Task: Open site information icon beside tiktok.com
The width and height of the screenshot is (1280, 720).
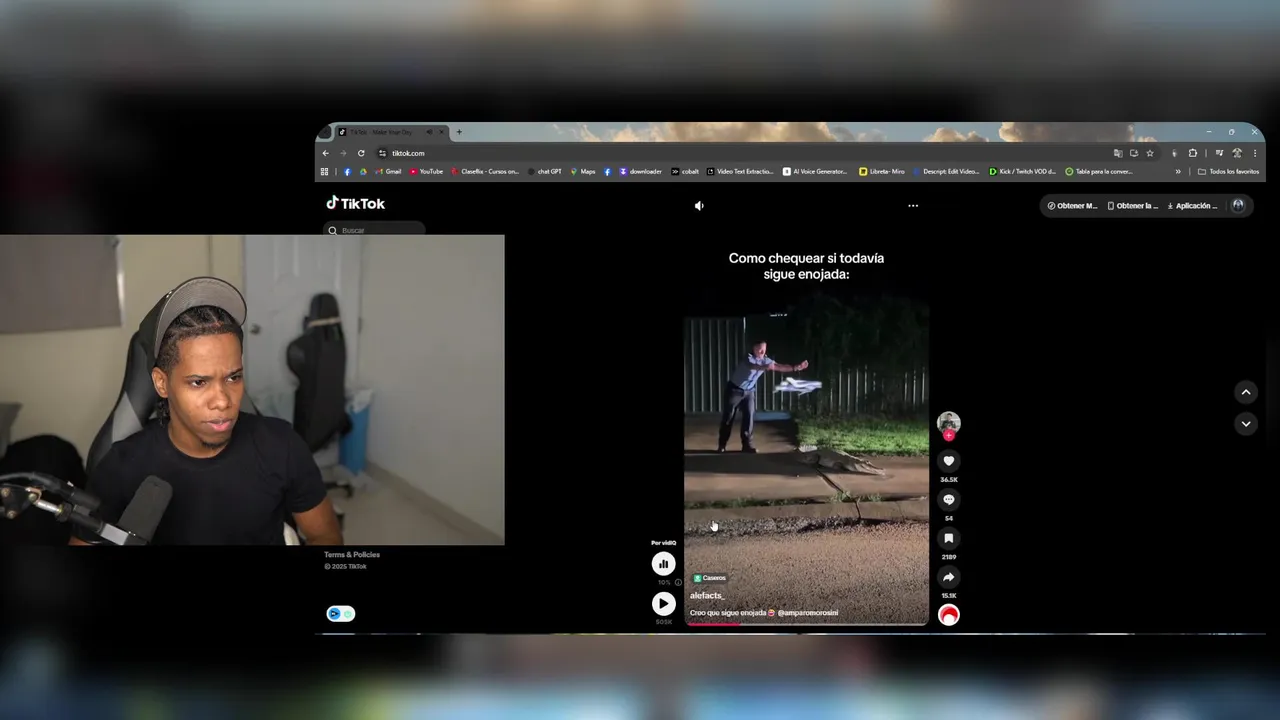Action: [382, 153]
